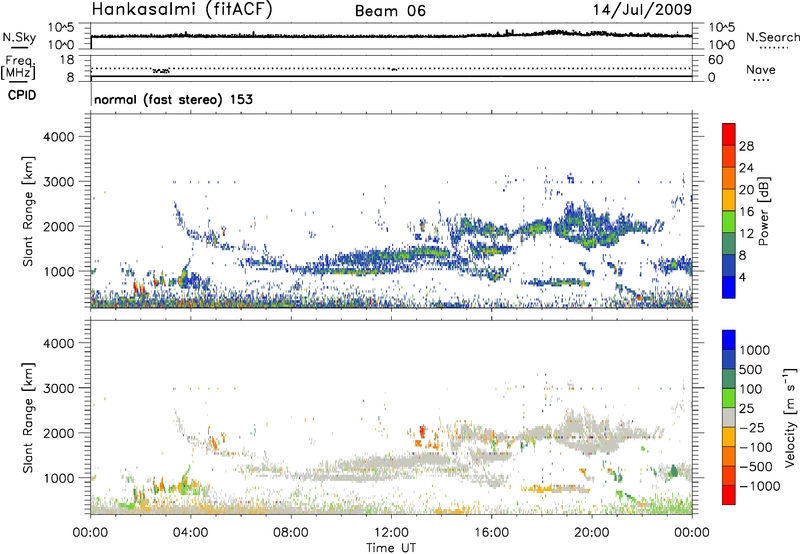Click the 'CPID' label
800x554 pixels.
22,95
